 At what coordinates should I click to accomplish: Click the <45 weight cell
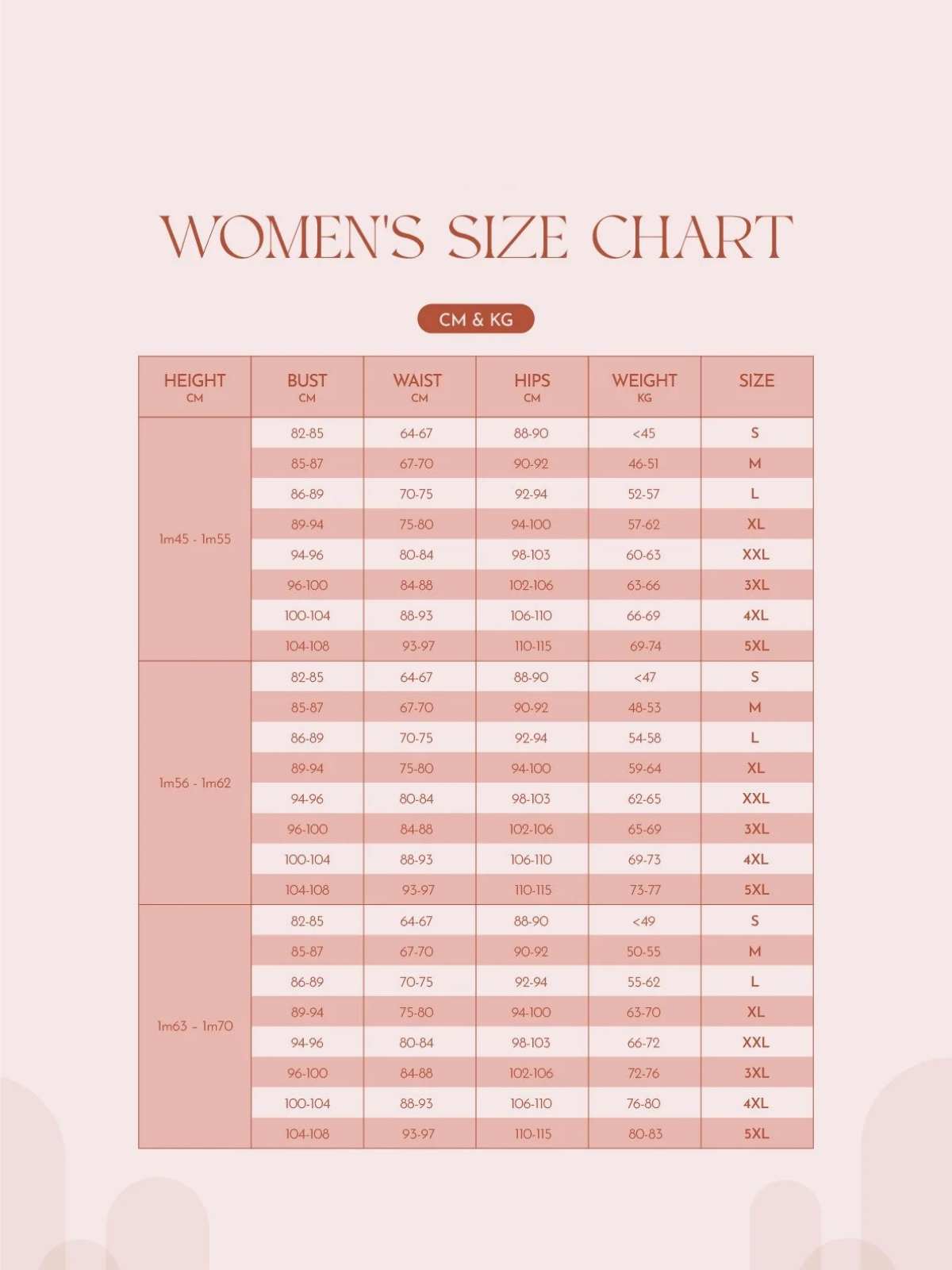[643, 433]
